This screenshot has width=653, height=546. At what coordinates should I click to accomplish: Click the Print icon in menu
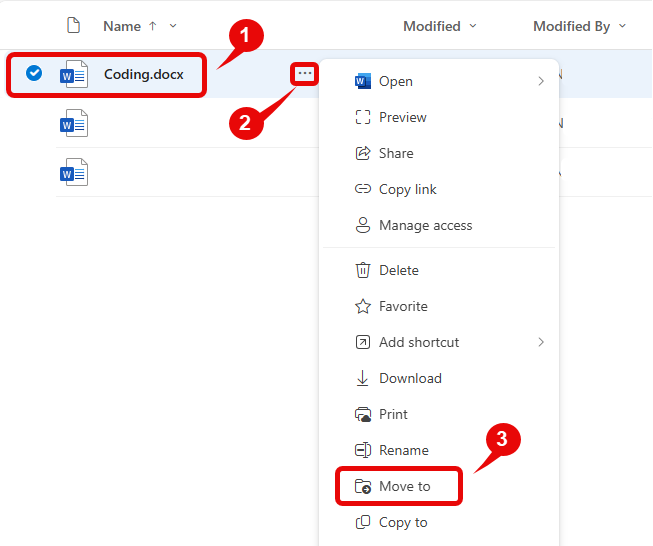(x=363, y=414)
